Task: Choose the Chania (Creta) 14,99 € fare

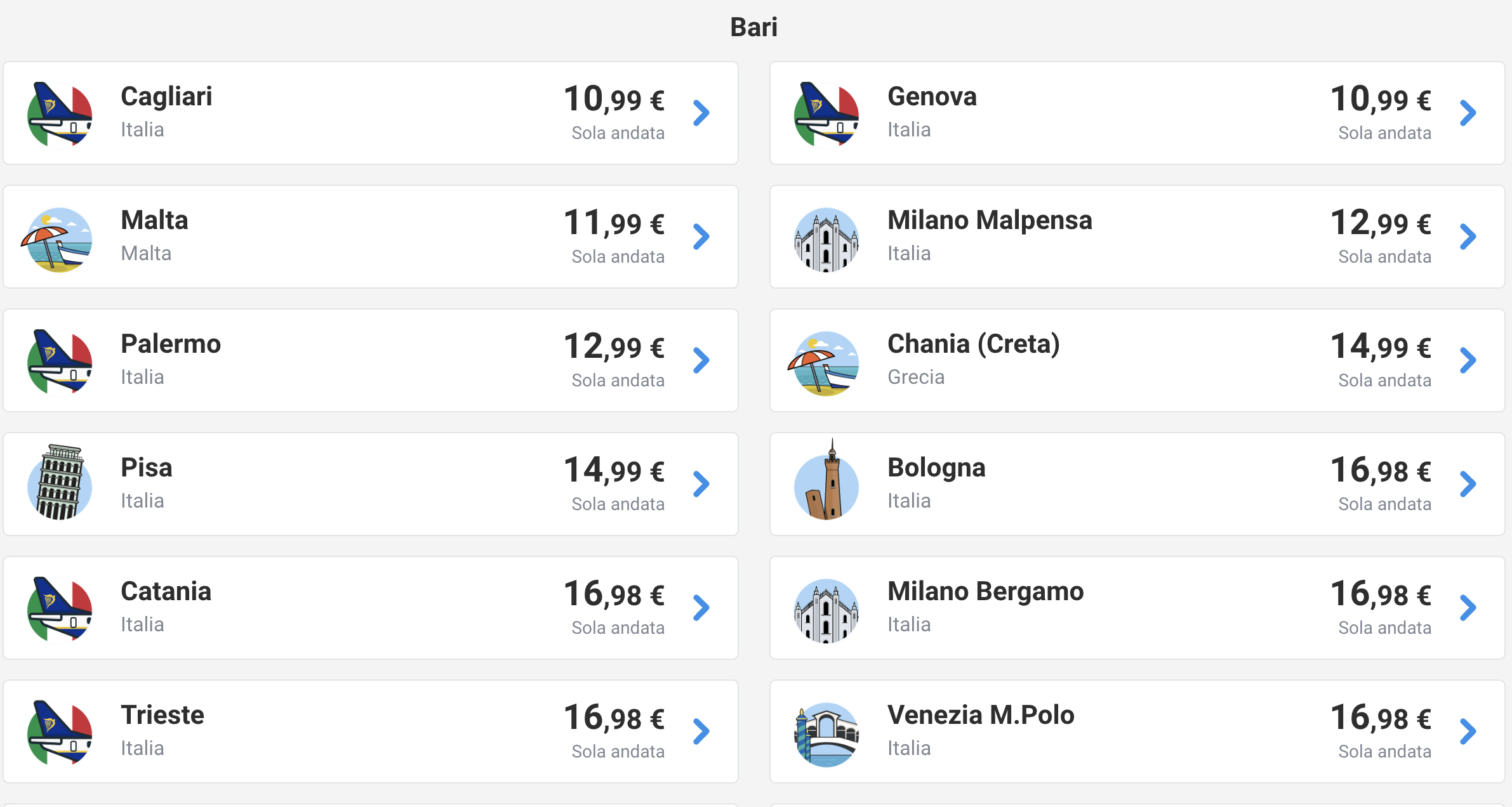Action: coord(1381,347)
